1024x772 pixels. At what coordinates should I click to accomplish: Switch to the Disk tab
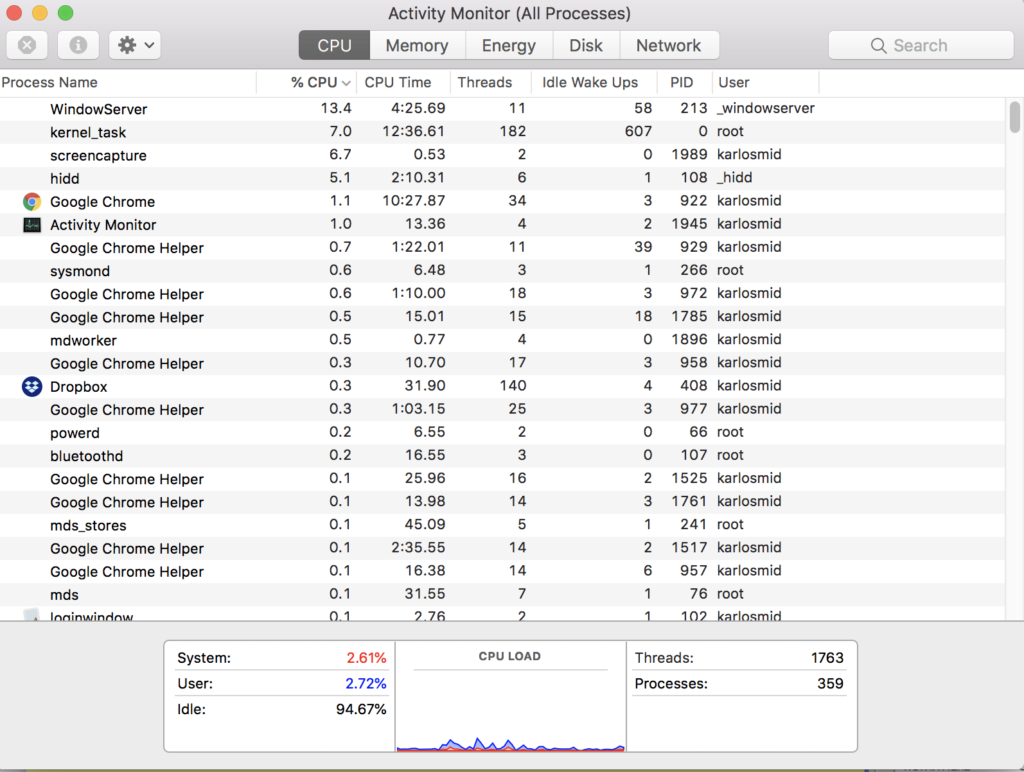click(x=586, y=45)
